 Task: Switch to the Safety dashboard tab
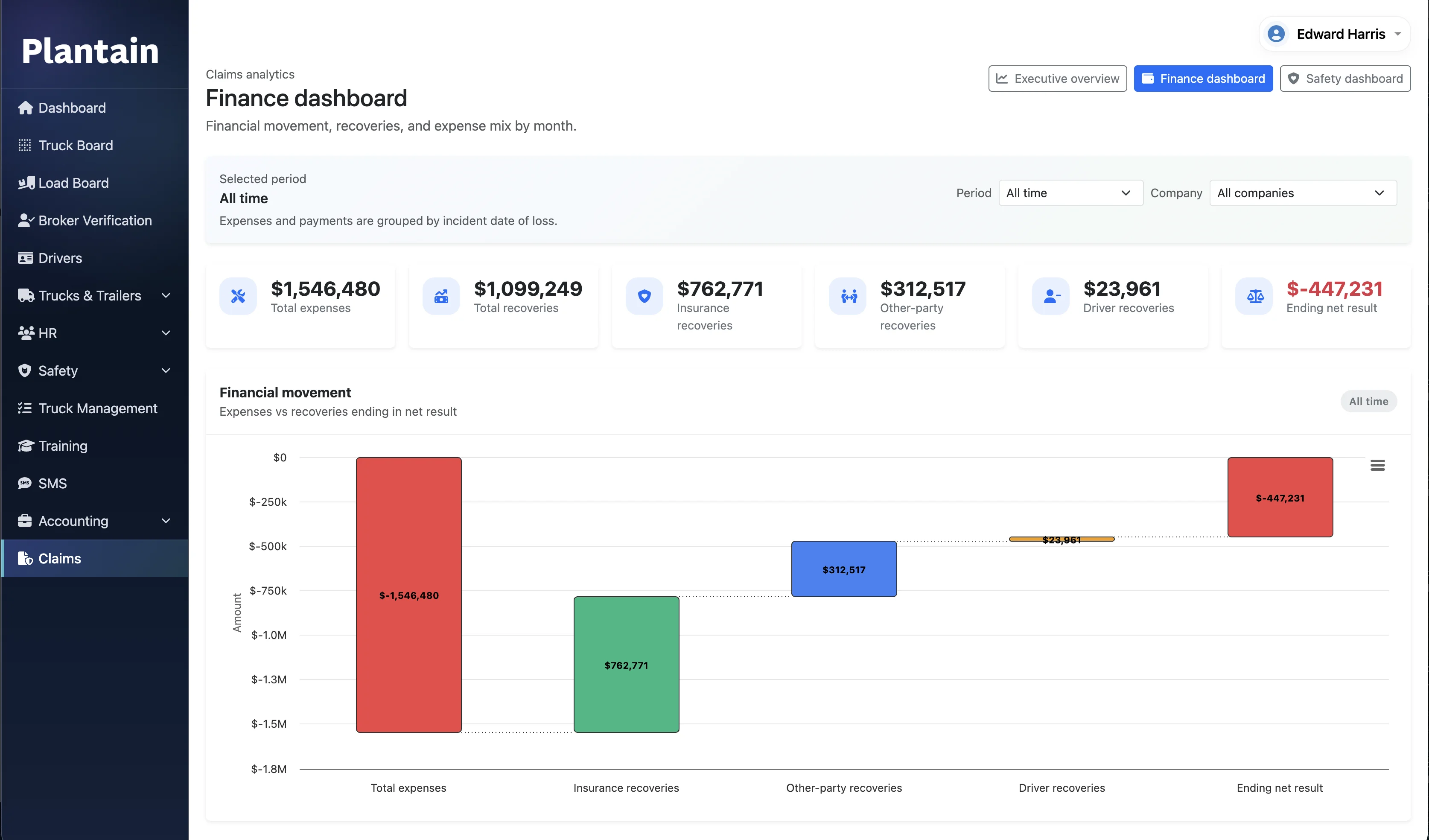(x=1344, y=79)
